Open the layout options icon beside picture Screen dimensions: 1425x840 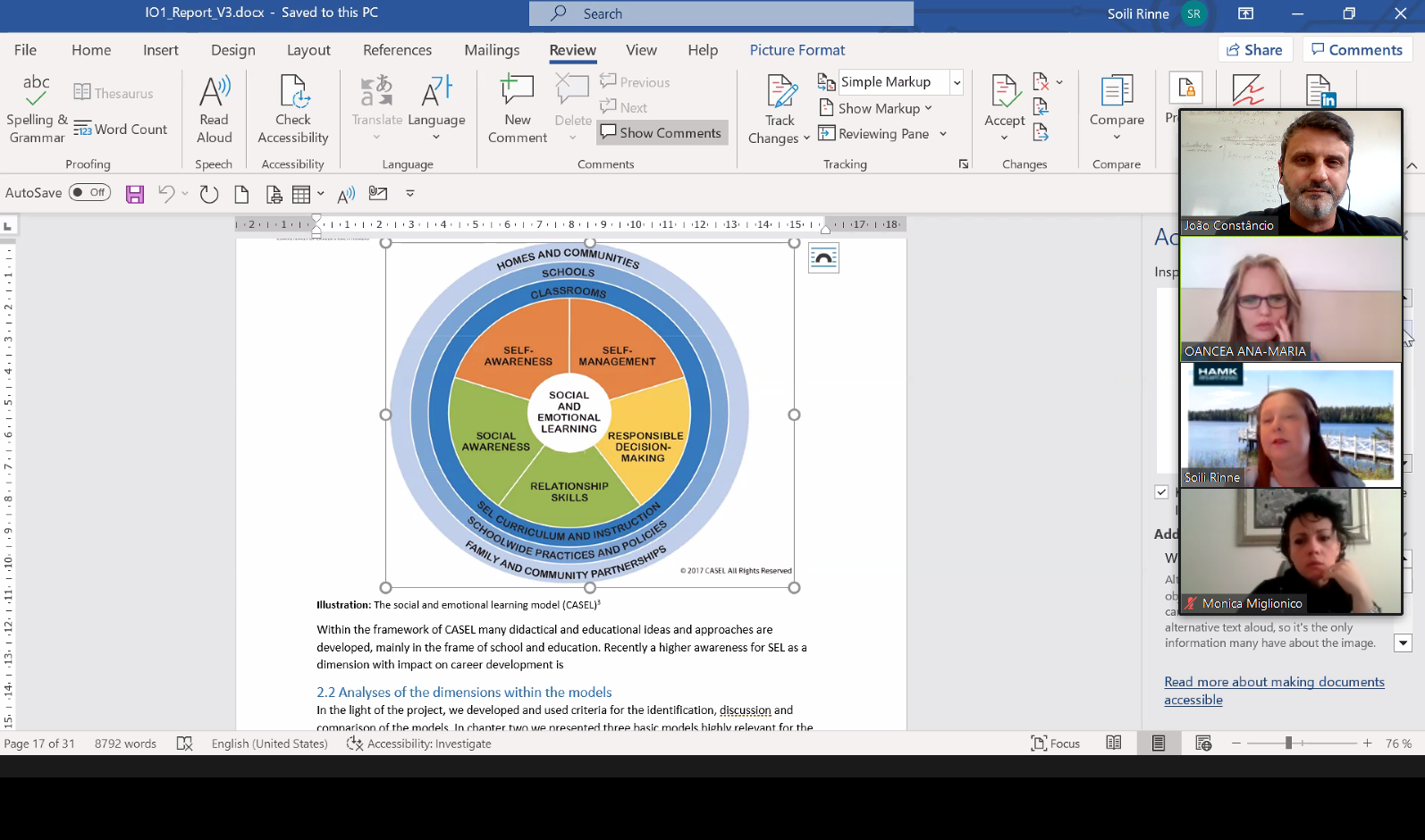coord(823,258)
